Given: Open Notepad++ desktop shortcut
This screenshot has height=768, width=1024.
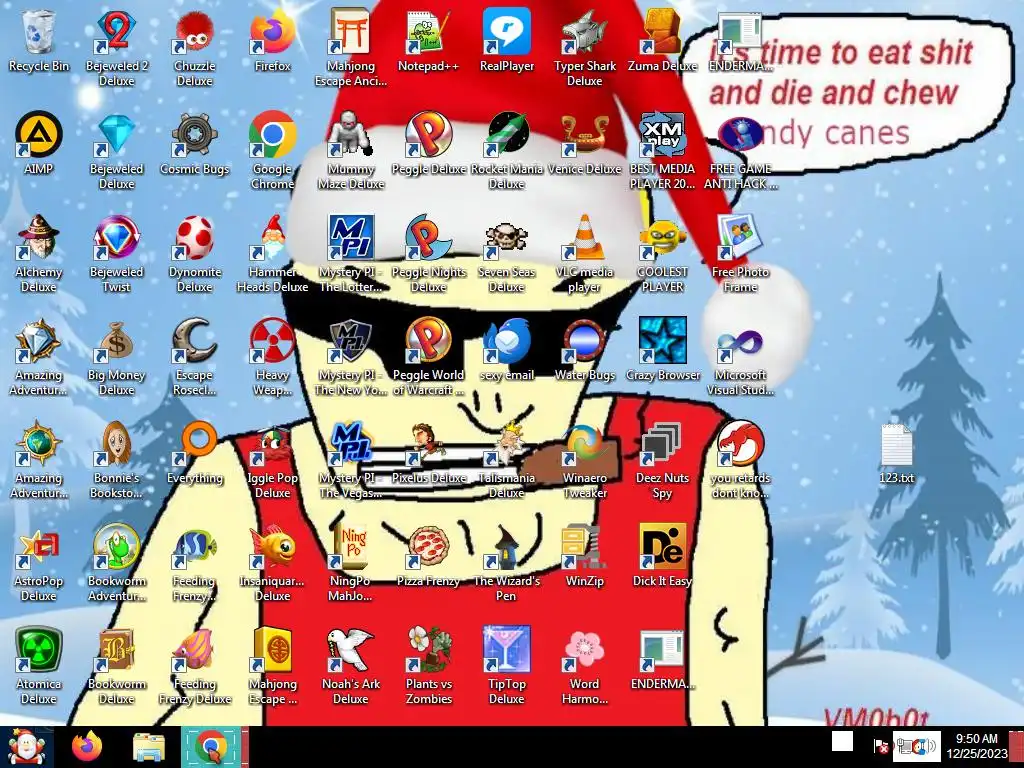Looking at the screenshot, I should [x=428, y=40].
